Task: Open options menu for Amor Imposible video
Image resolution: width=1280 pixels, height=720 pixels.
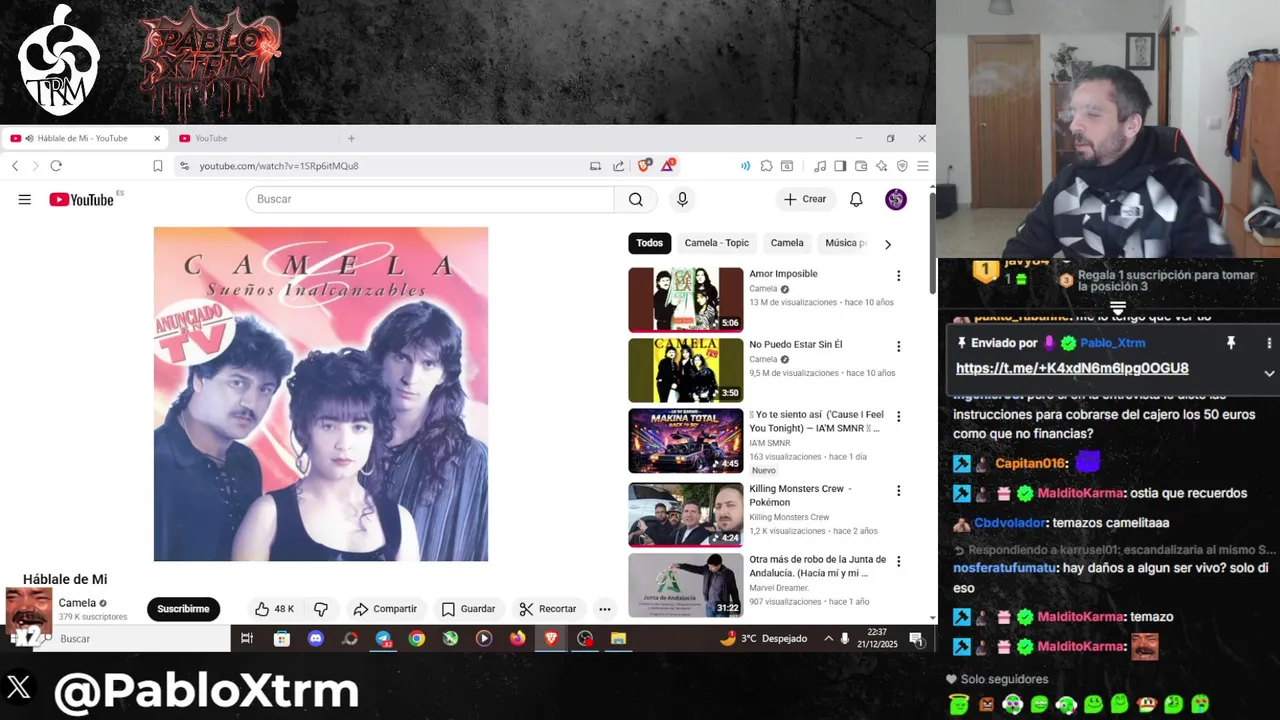Action: [898, 276]
